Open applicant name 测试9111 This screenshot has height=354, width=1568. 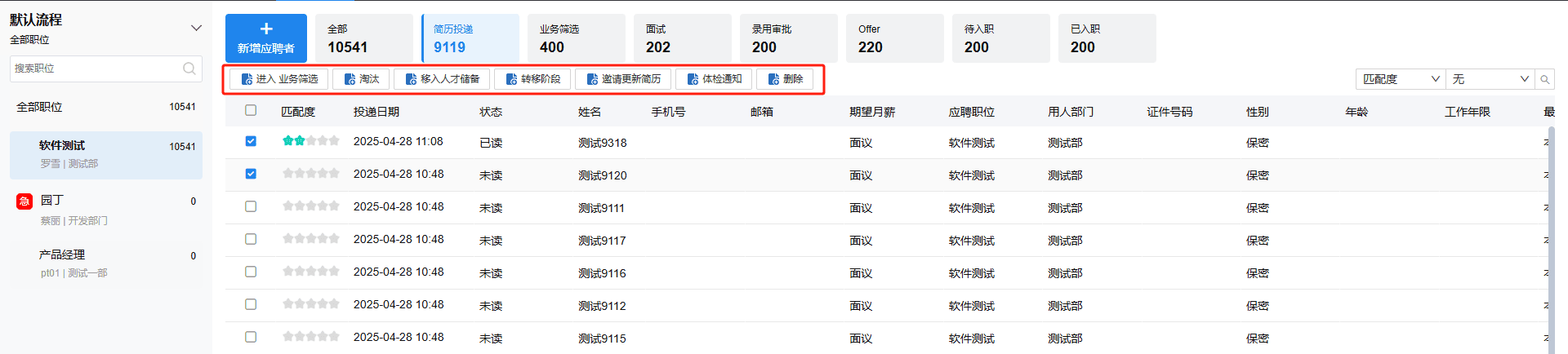click(x=601, y=208)
